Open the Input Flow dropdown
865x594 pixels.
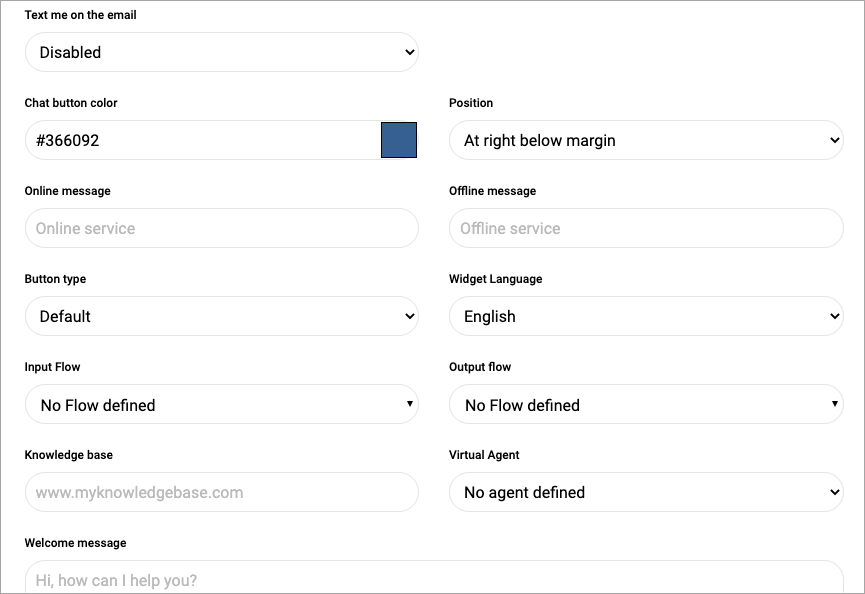(221, 405)
